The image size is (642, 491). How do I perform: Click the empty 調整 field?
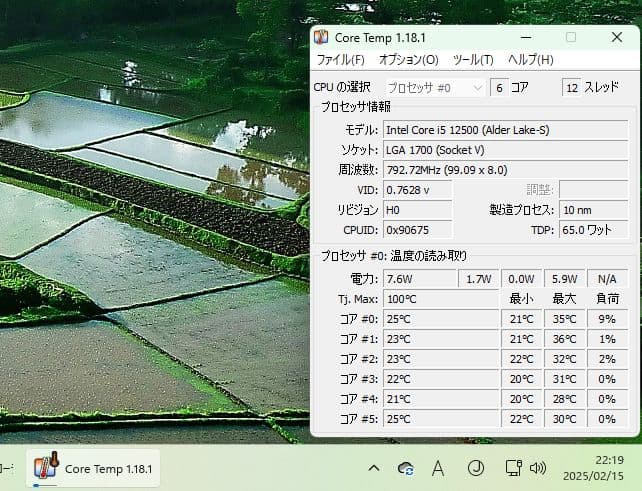click(x=593, y=190)
